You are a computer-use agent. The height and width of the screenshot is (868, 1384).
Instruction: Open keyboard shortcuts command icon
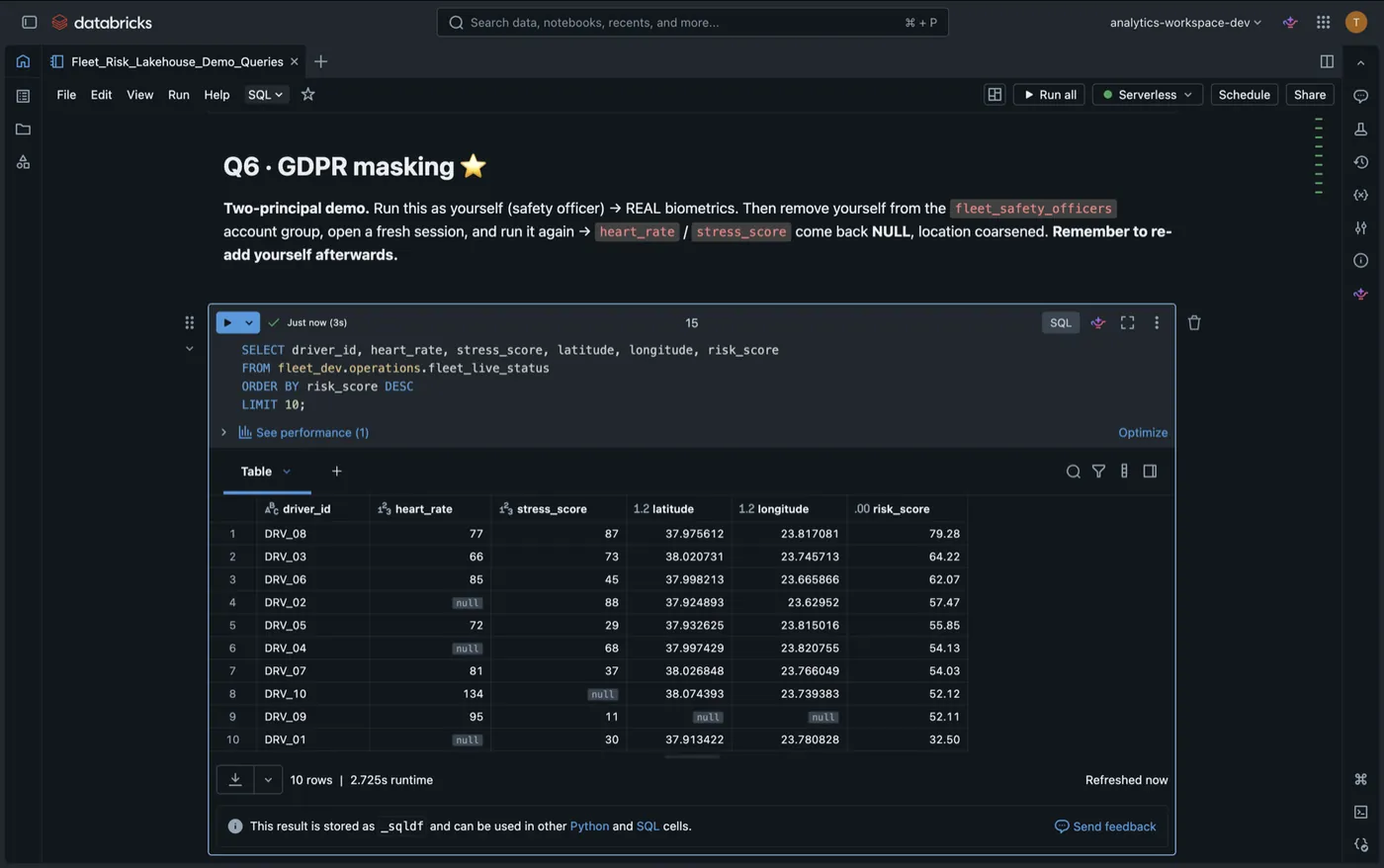[1360, 779]
